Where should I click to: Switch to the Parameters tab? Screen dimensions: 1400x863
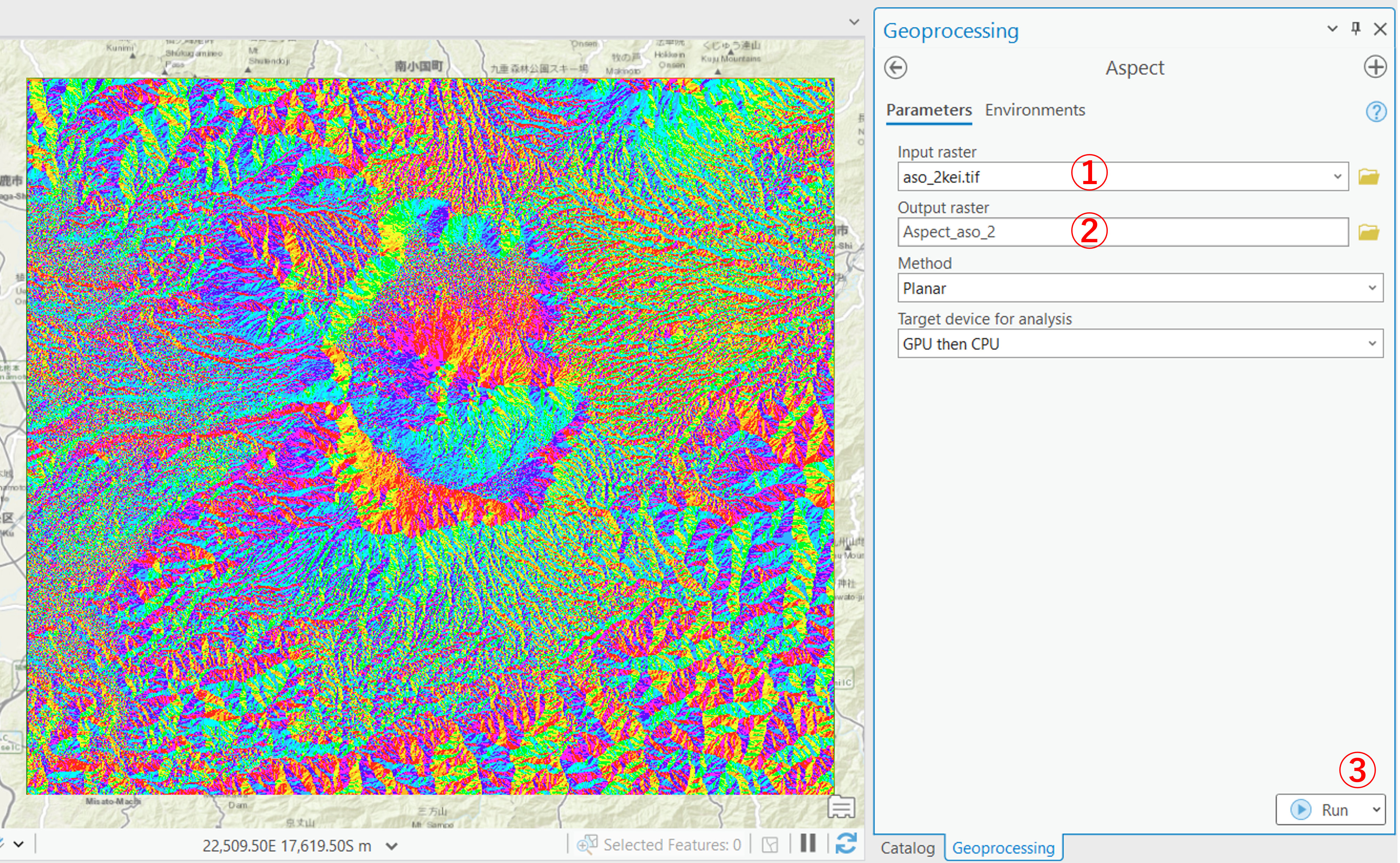click(x=929, y=110)
